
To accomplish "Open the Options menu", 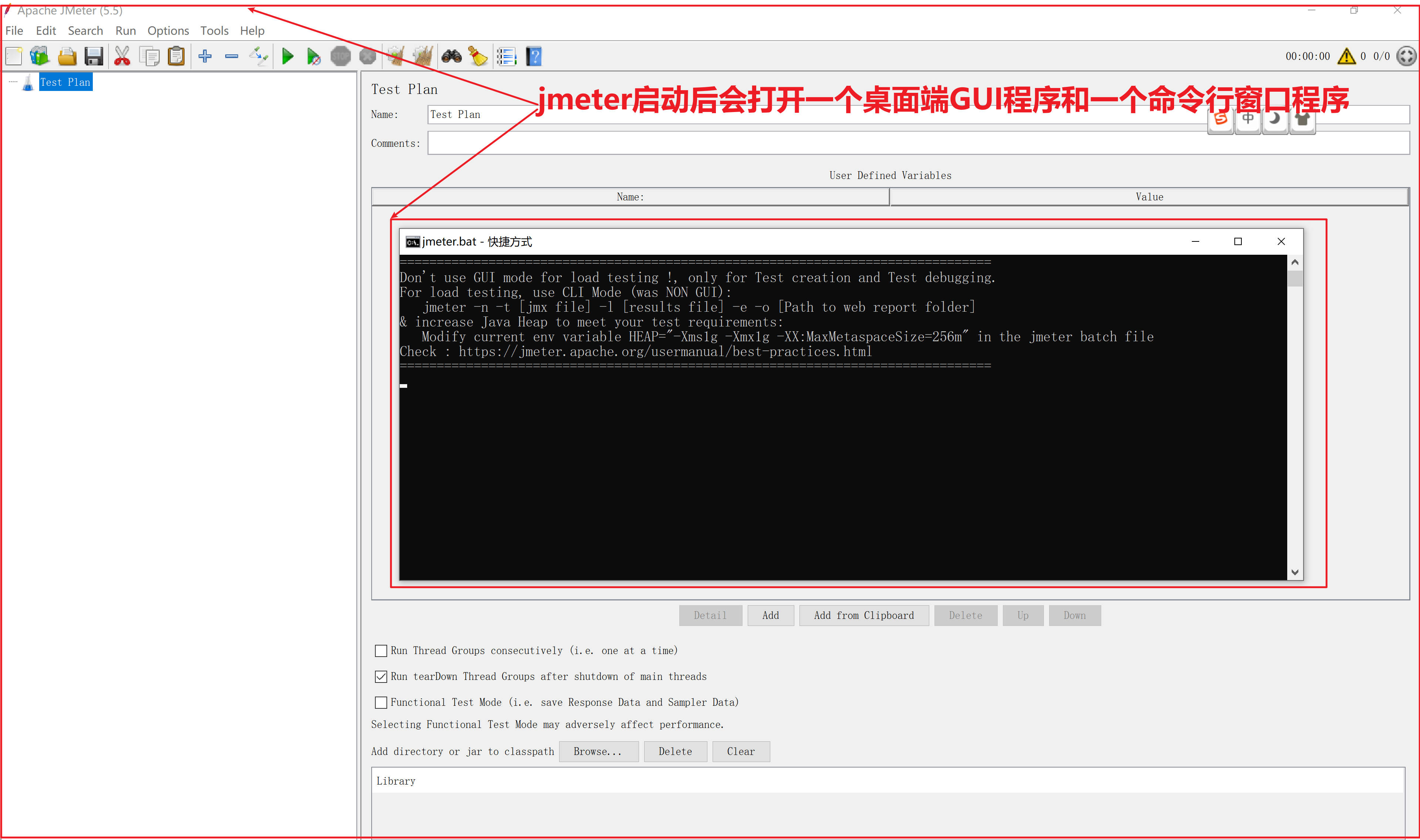I will [x=168, y=31].
